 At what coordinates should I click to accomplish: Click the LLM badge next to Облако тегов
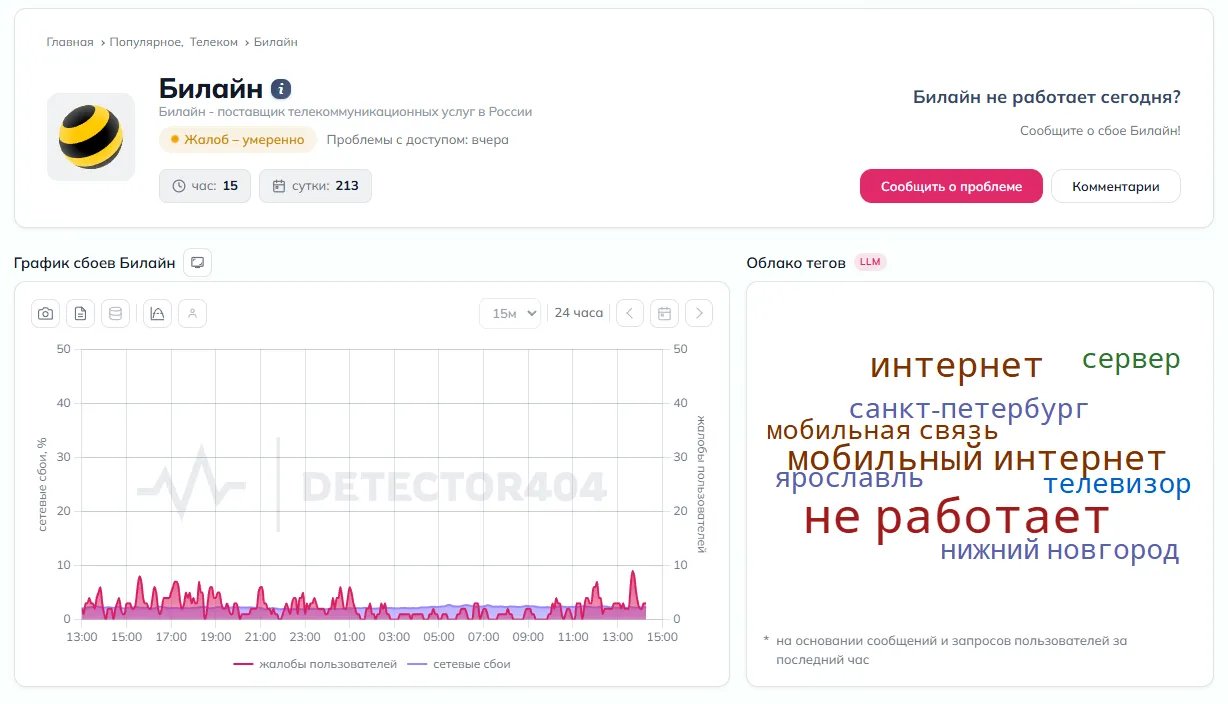tap(870, 263)
